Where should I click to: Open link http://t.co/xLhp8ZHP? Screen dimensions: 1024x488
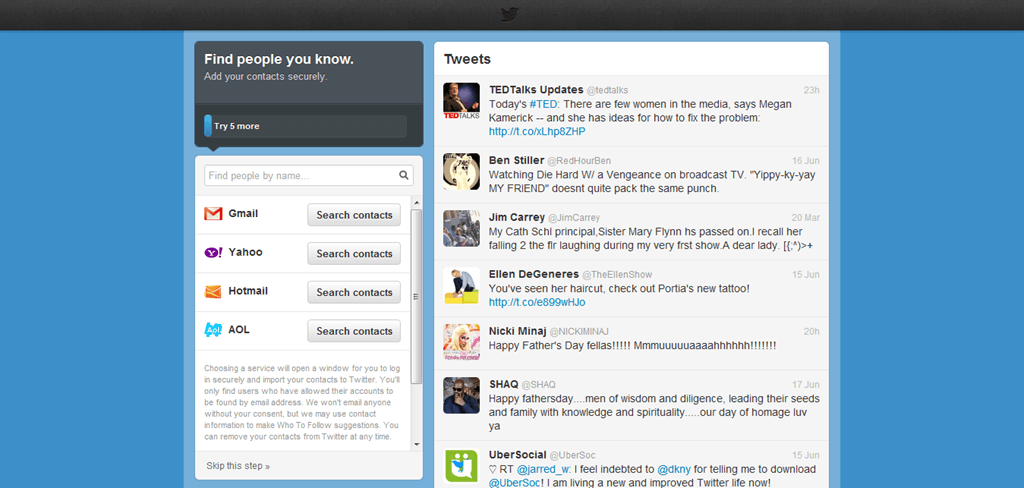coord(537,131)
